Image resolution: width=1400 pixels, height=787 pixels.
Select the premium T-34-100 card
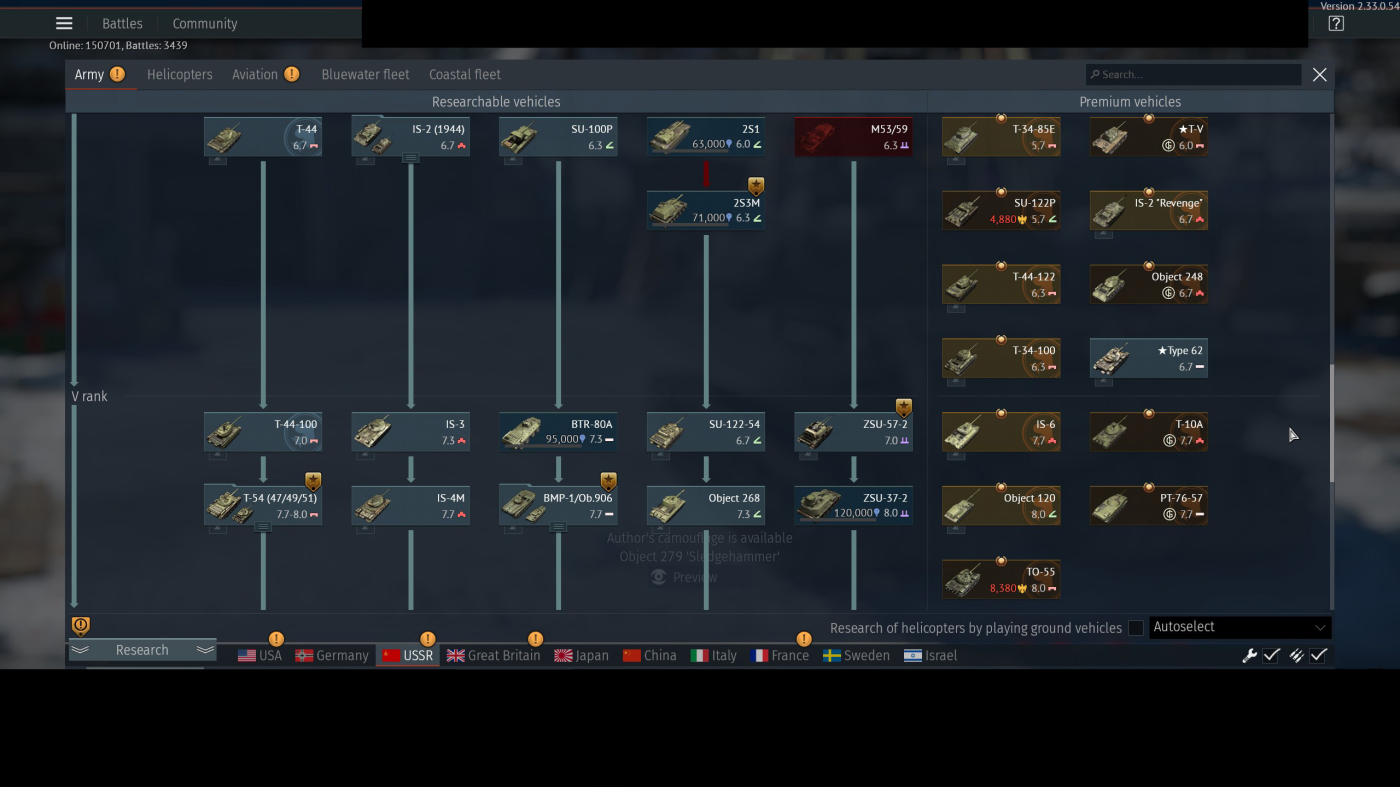[x=1001, y=358]
